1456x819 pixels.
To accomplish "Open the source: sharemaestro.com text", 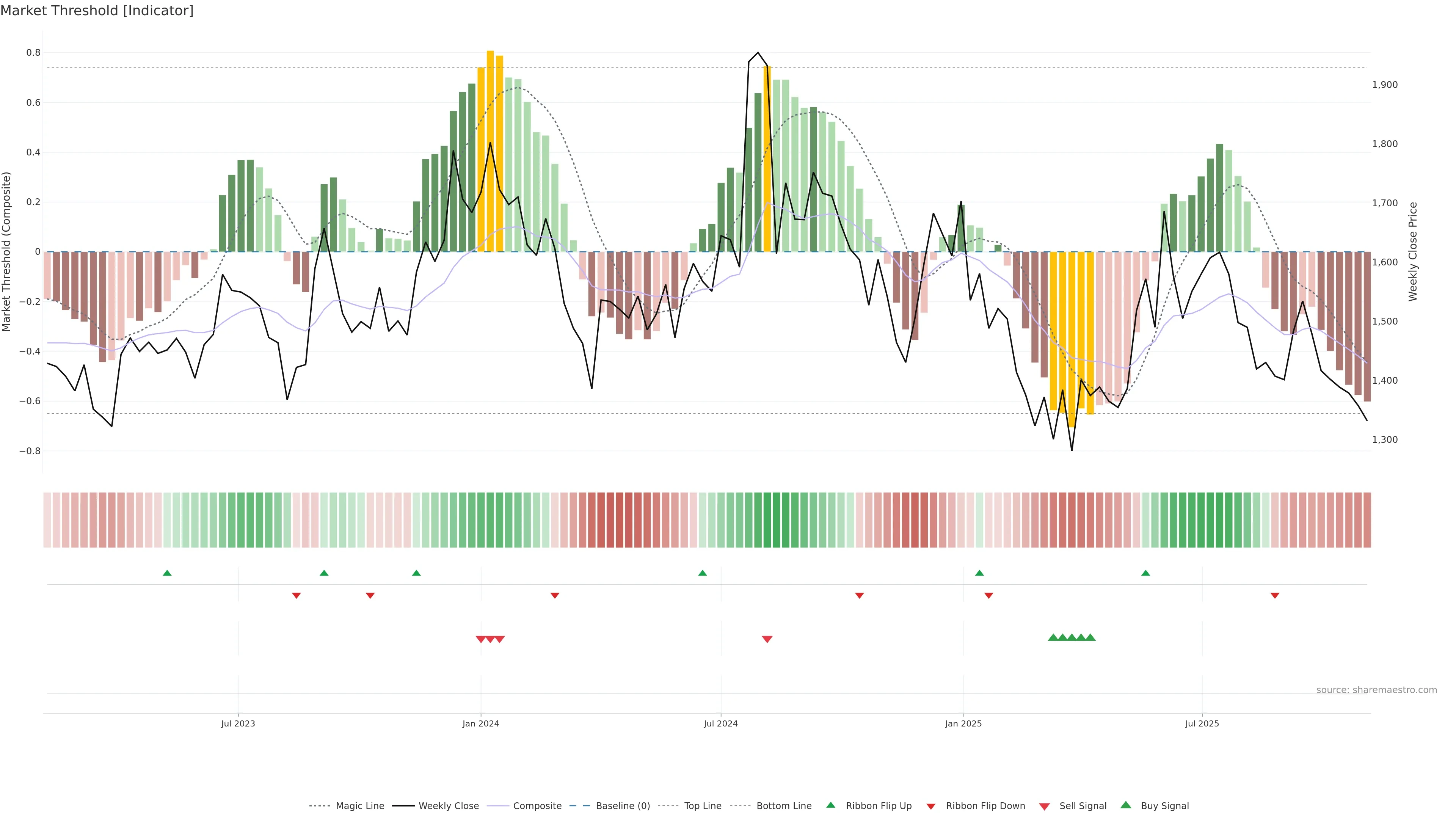I will pos(1376,690).
